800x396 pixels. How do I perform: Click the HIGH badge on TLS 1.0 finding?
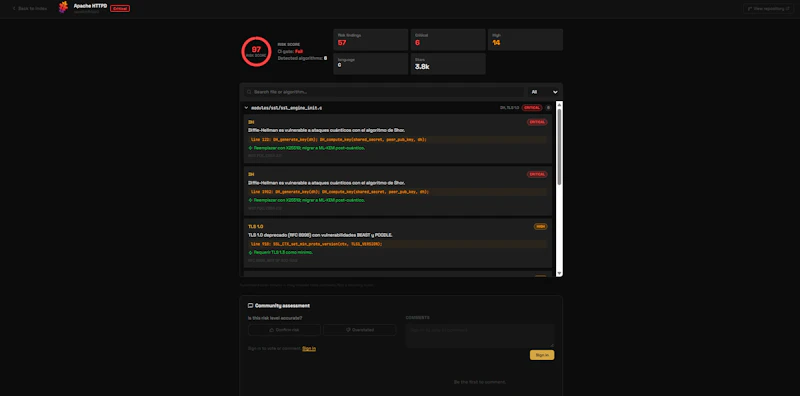click(540, 226)
